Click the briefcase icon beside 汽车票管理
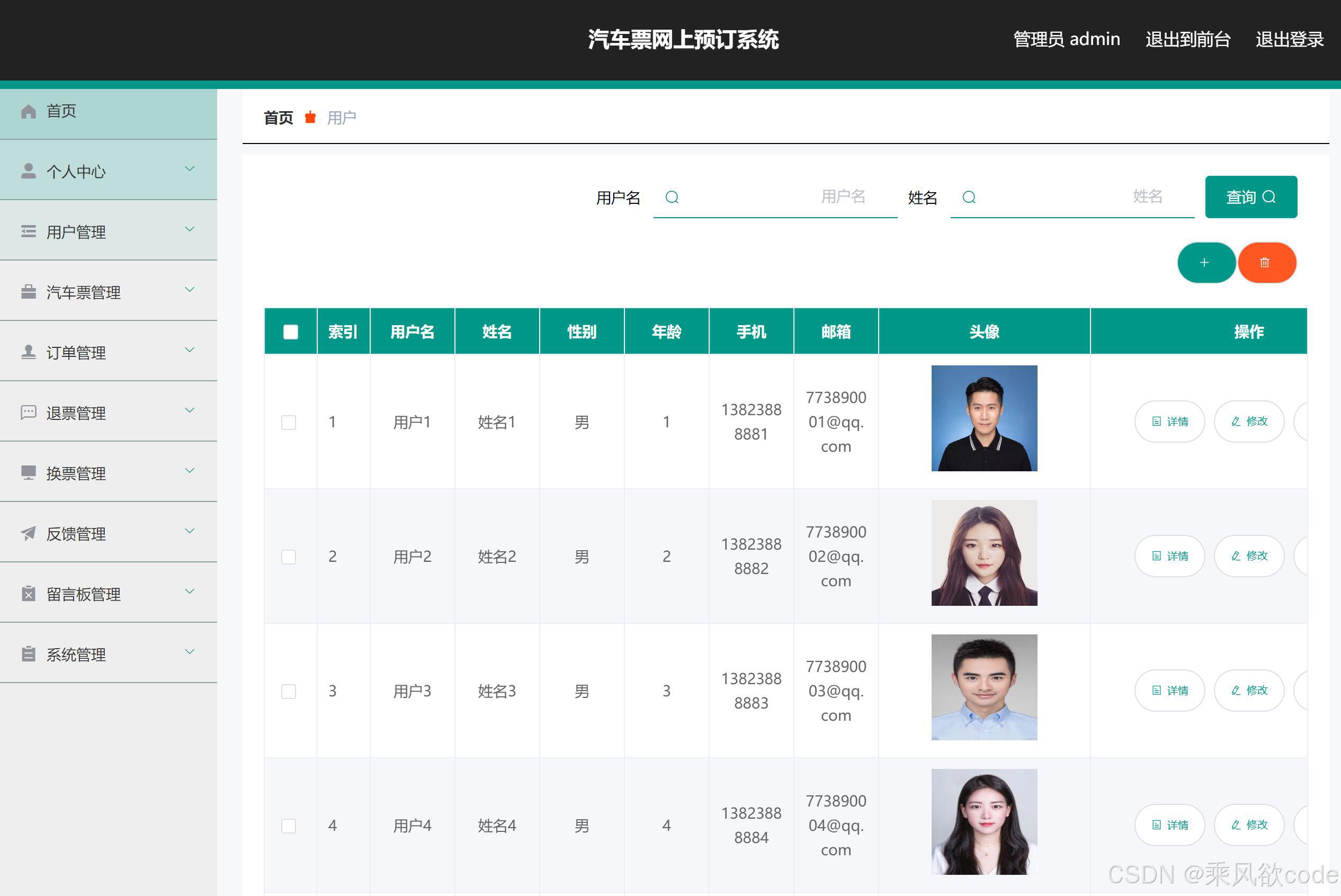Viewport: 1341px width, 896px height. pyautogui.click(x=29, y=292)
